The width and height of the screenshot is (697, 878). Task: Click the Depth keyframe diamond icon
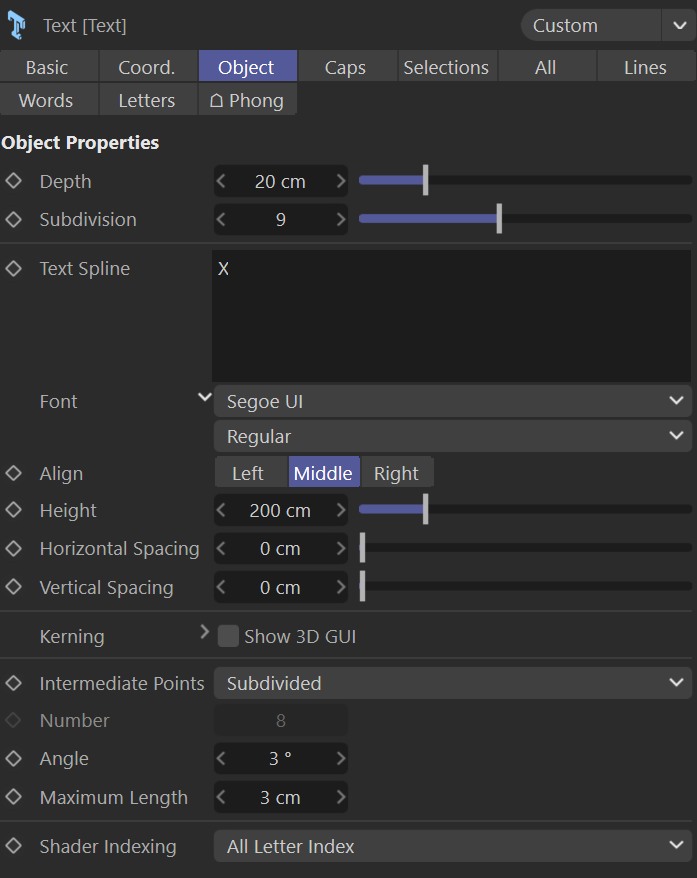pos(14,181)
